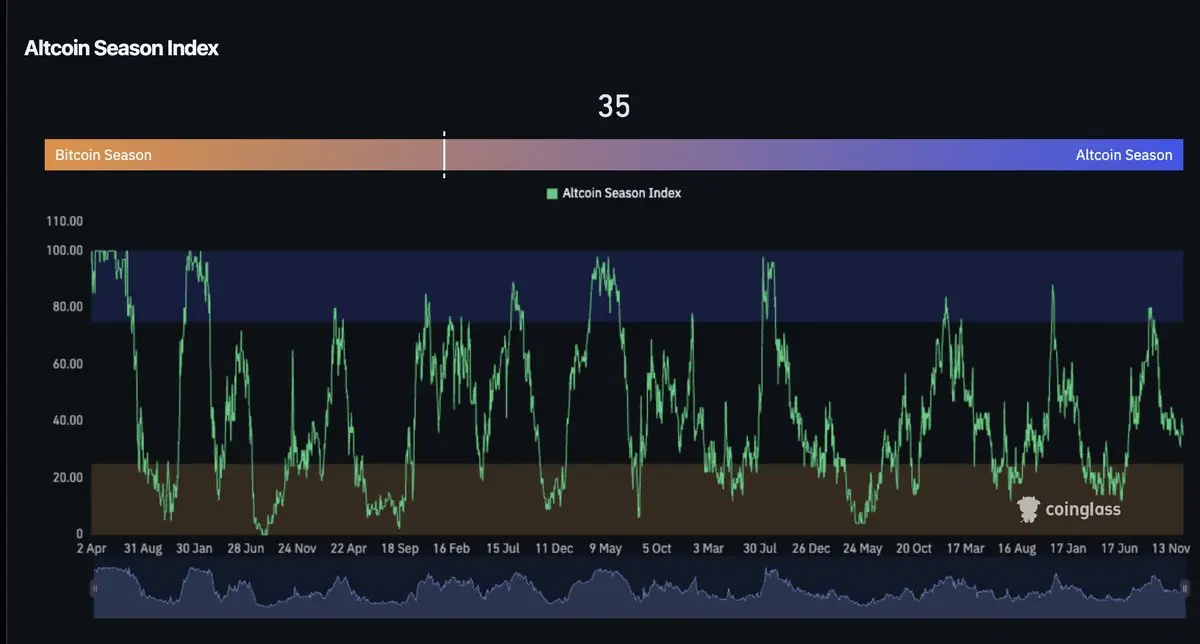Click the '13 Nov' x-axis date
This screenshot has height=644, width=1200.
point(1170,549)
